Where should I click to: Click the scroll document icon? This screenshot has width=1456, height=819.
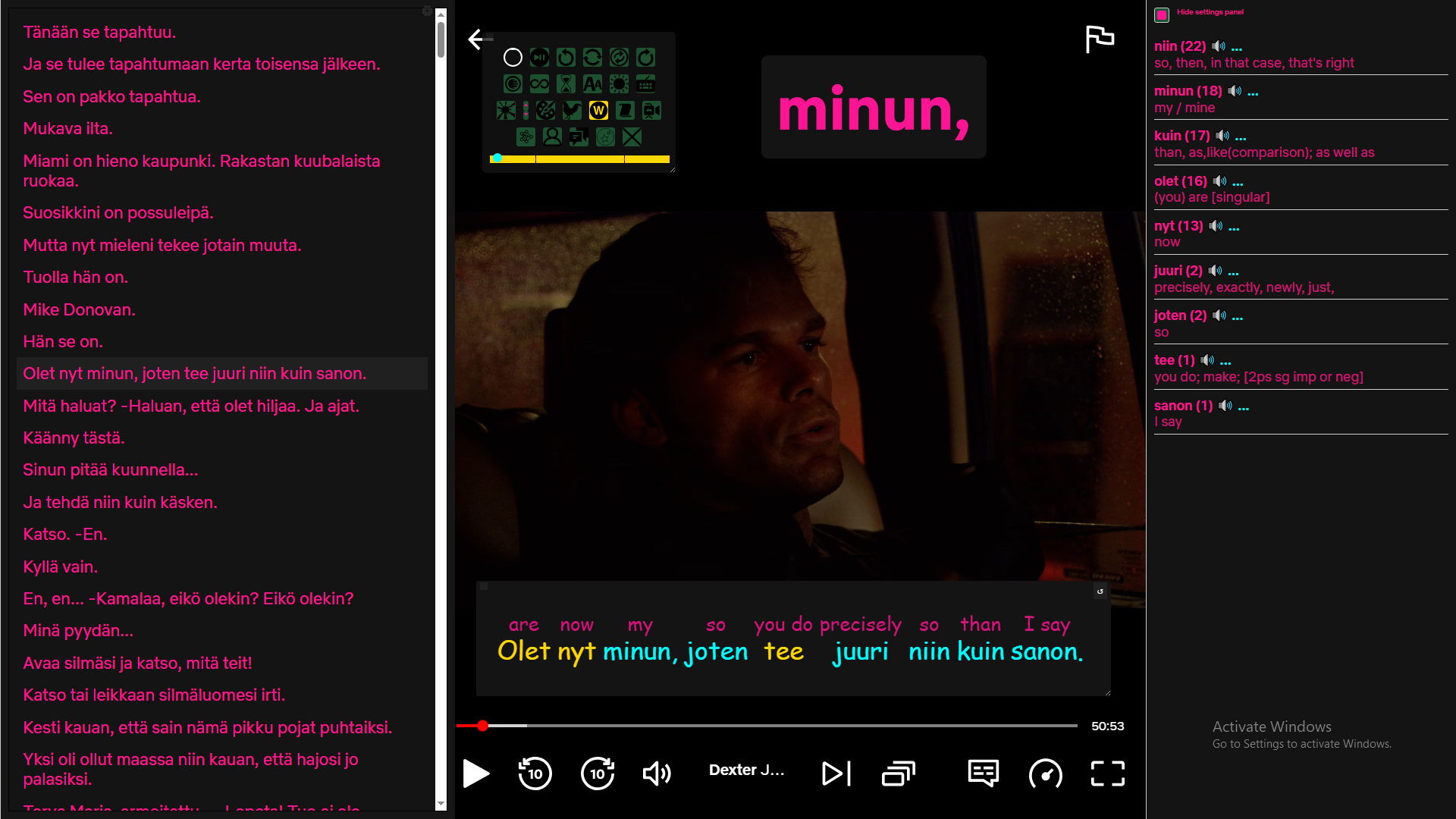point(625,111)
